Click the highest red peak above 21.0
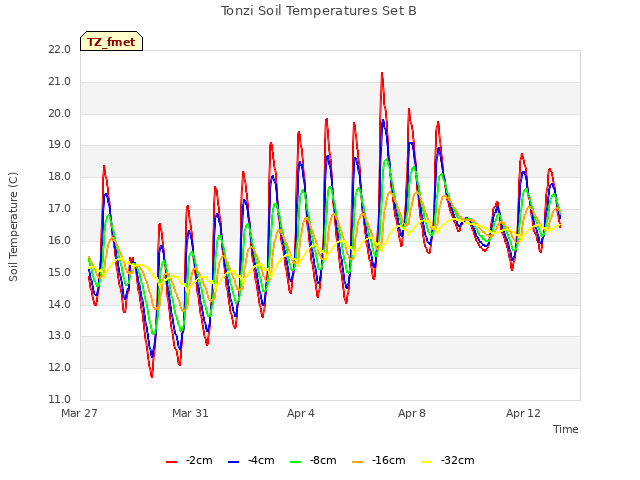The height and width of the screenshot is (480, 640). click(x=382, y=73)
